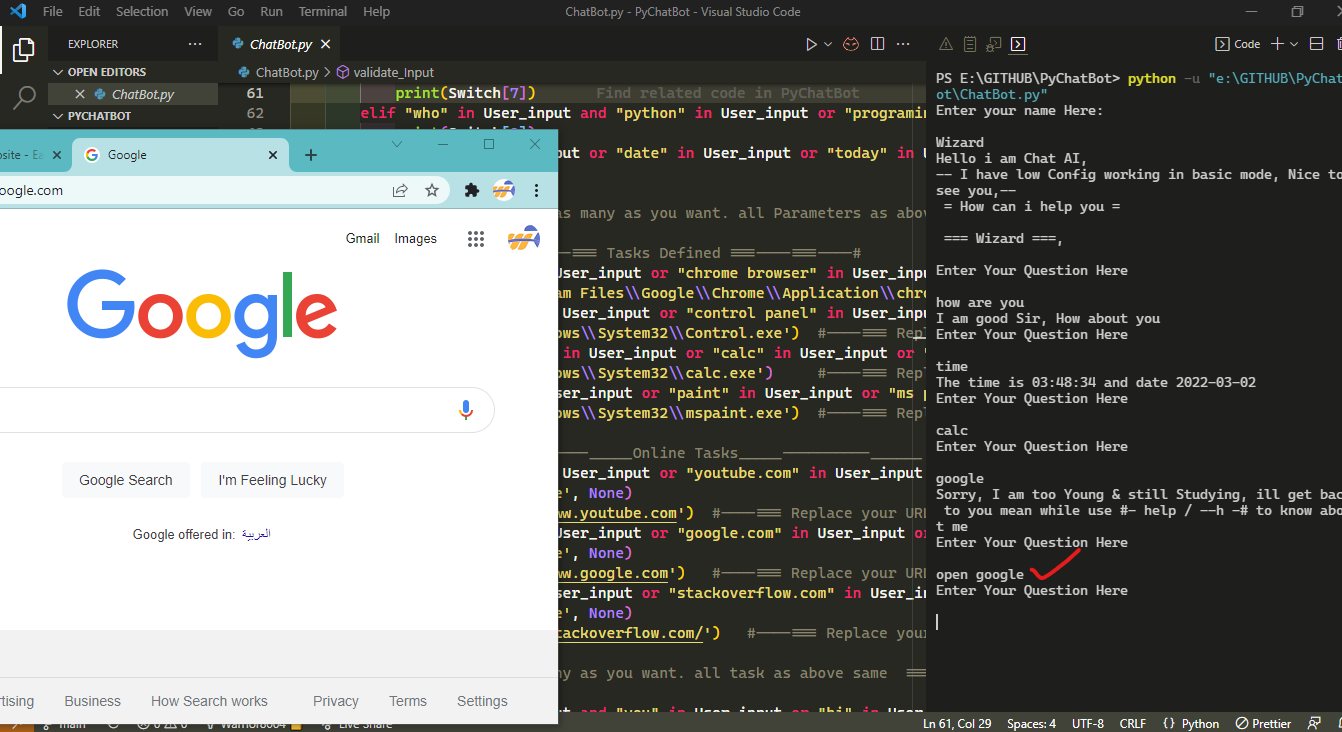
Task: Open the New Terminal icon in the panel bar
Action: tap(1277, 43)
